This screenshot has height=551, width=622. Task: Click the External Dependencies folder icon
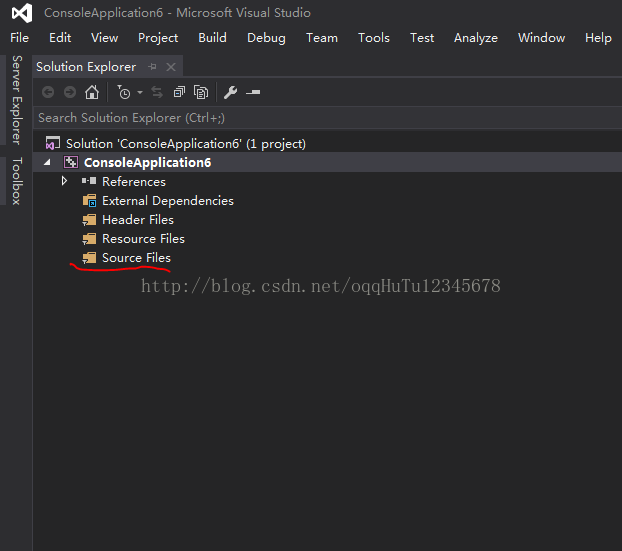click(90, 200)
